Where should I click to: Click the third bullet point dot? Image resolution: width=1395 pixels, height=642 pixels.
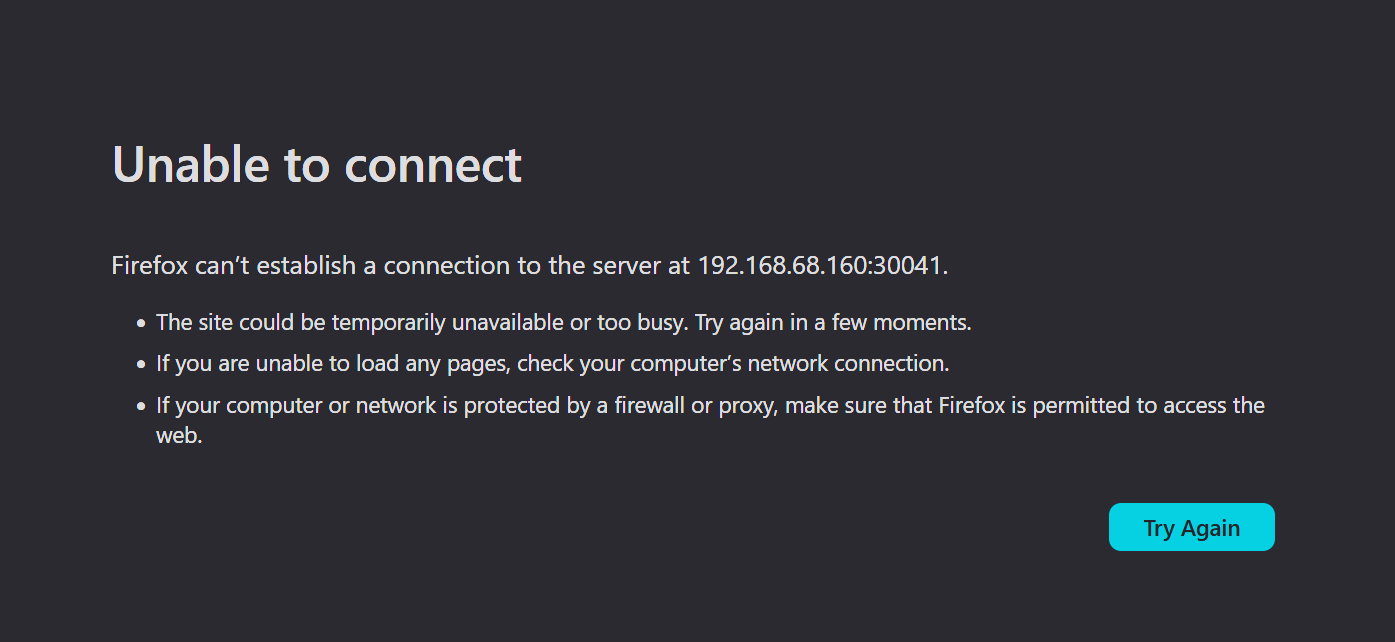[141, 407]
